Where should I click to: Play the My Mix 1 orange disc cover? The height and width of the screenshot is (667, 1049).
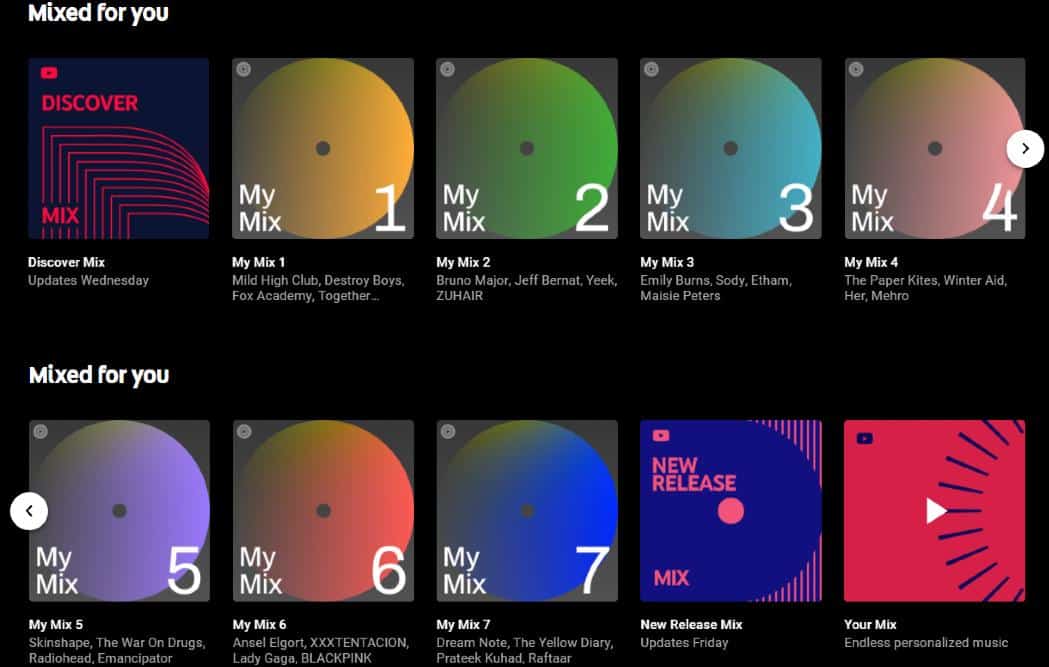[x=322, y=149]
